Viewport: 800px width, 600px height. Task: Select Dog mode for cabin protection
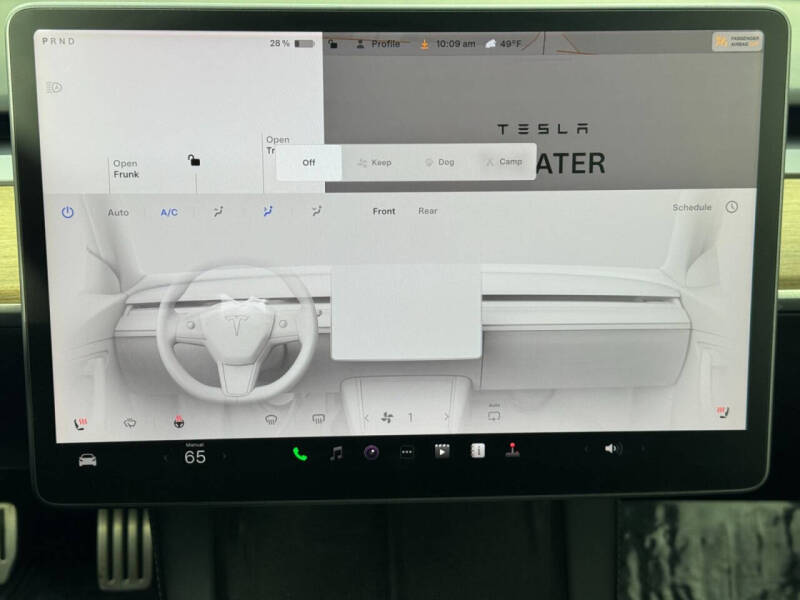(440, 161)
